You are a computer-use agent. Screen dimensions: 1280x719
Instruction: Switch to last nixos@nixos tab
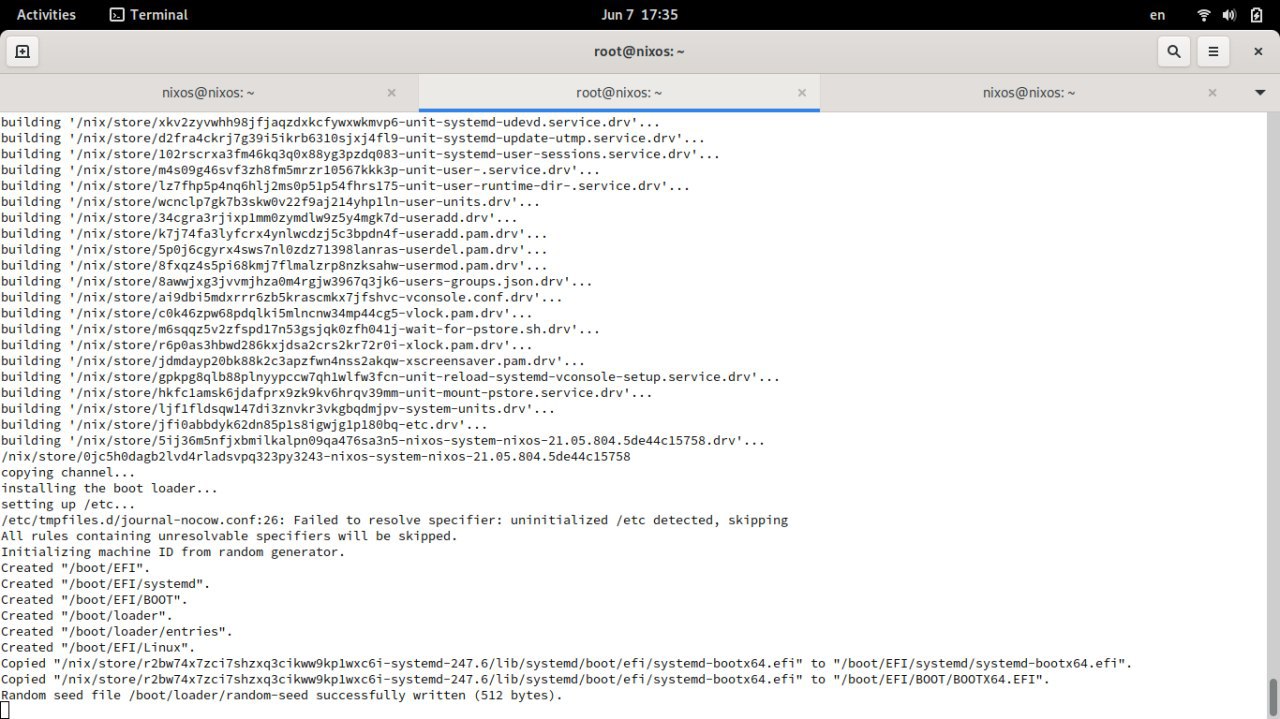tap(1029, 92)
